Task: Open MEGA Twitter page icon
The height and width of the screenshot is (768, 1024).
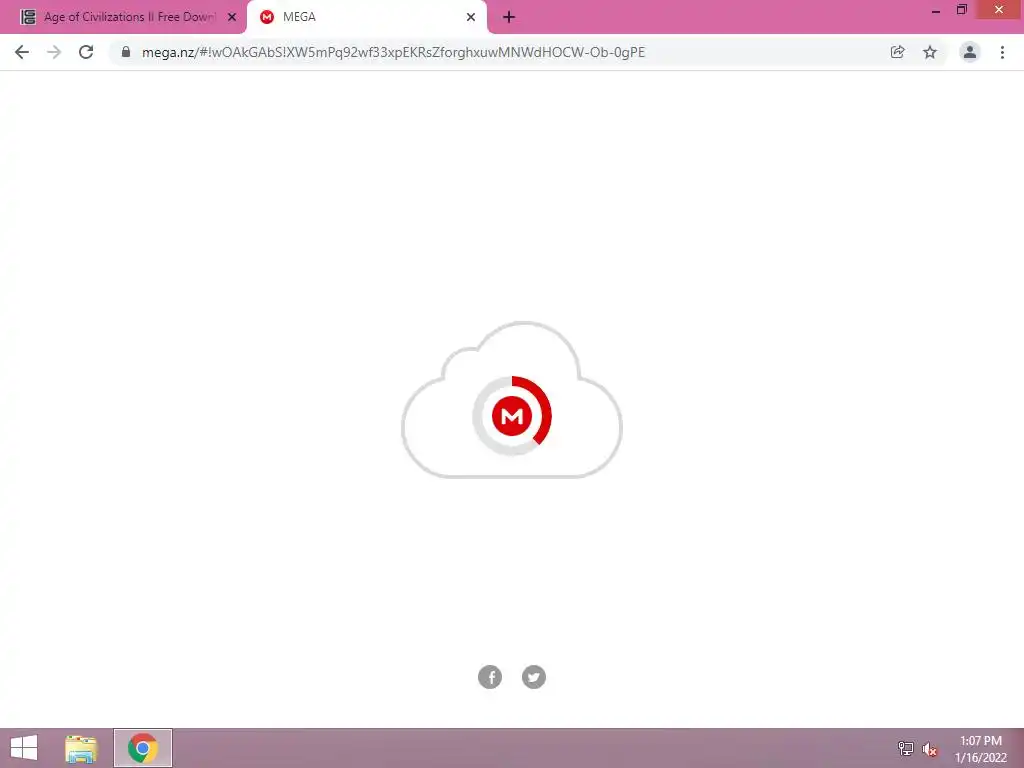Action: (x=534, y=677)
